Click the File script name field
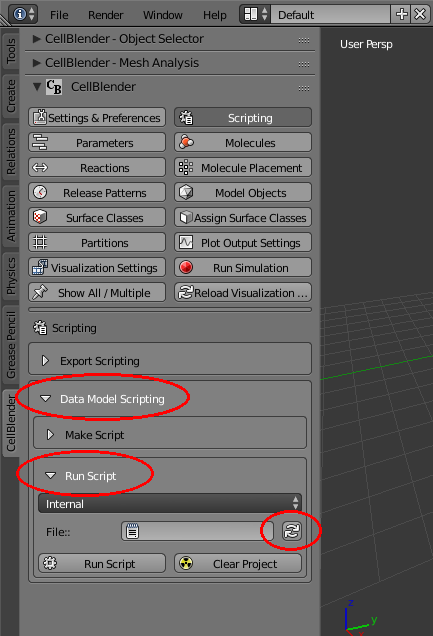 (x=197, y=531)
